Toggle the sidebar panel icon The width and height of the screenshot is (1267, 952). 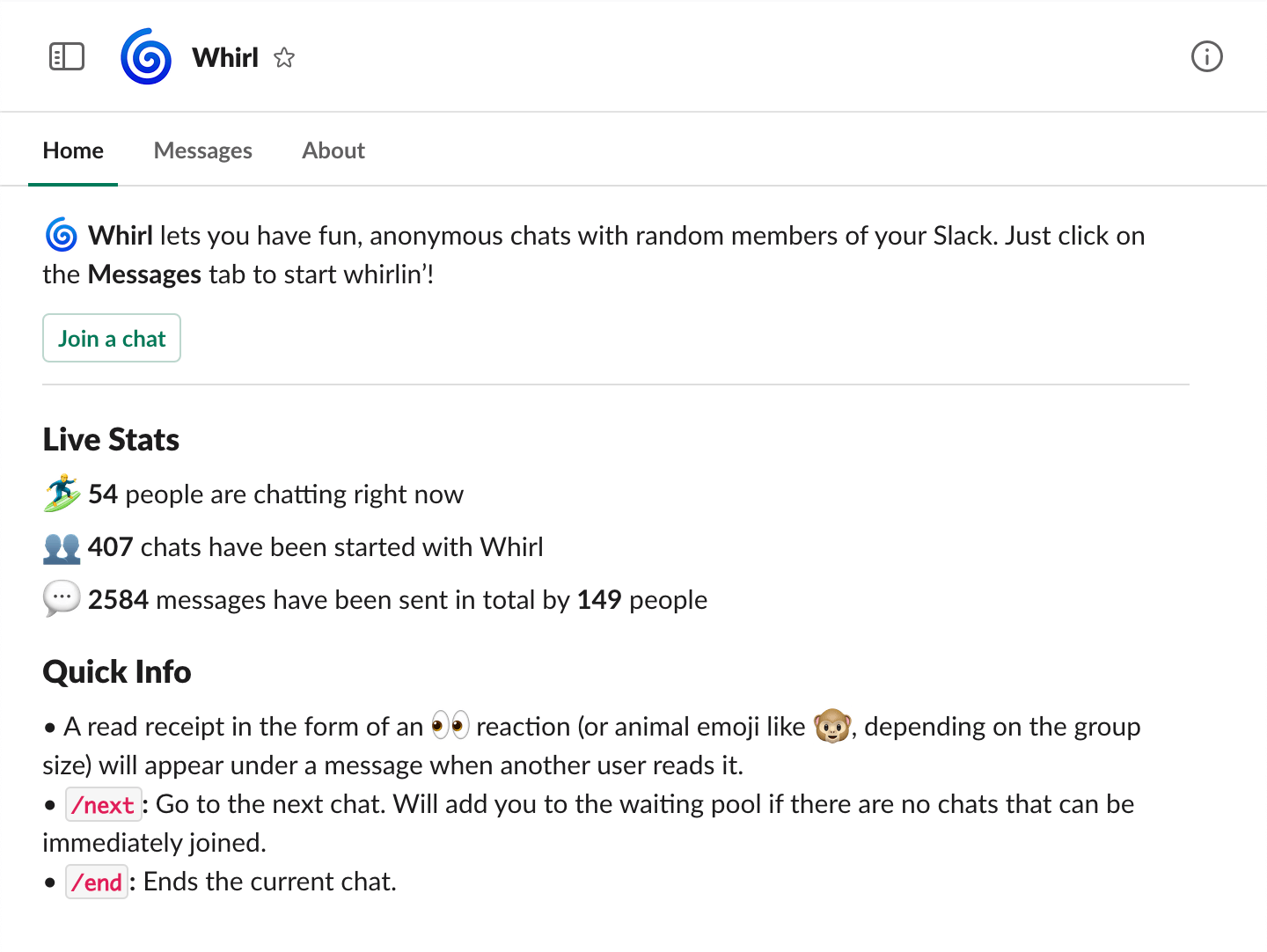coord(67,57)
